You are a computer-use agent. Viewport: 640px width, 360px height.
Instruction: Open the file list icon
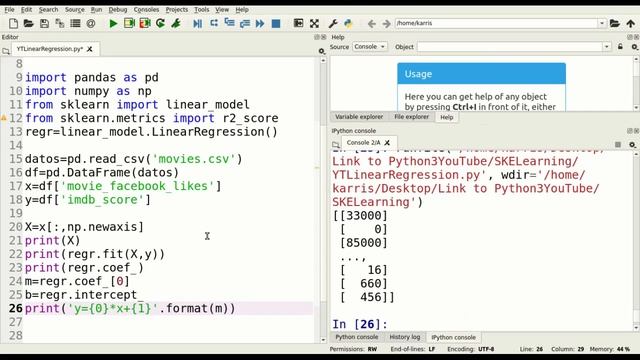[75, 24]
